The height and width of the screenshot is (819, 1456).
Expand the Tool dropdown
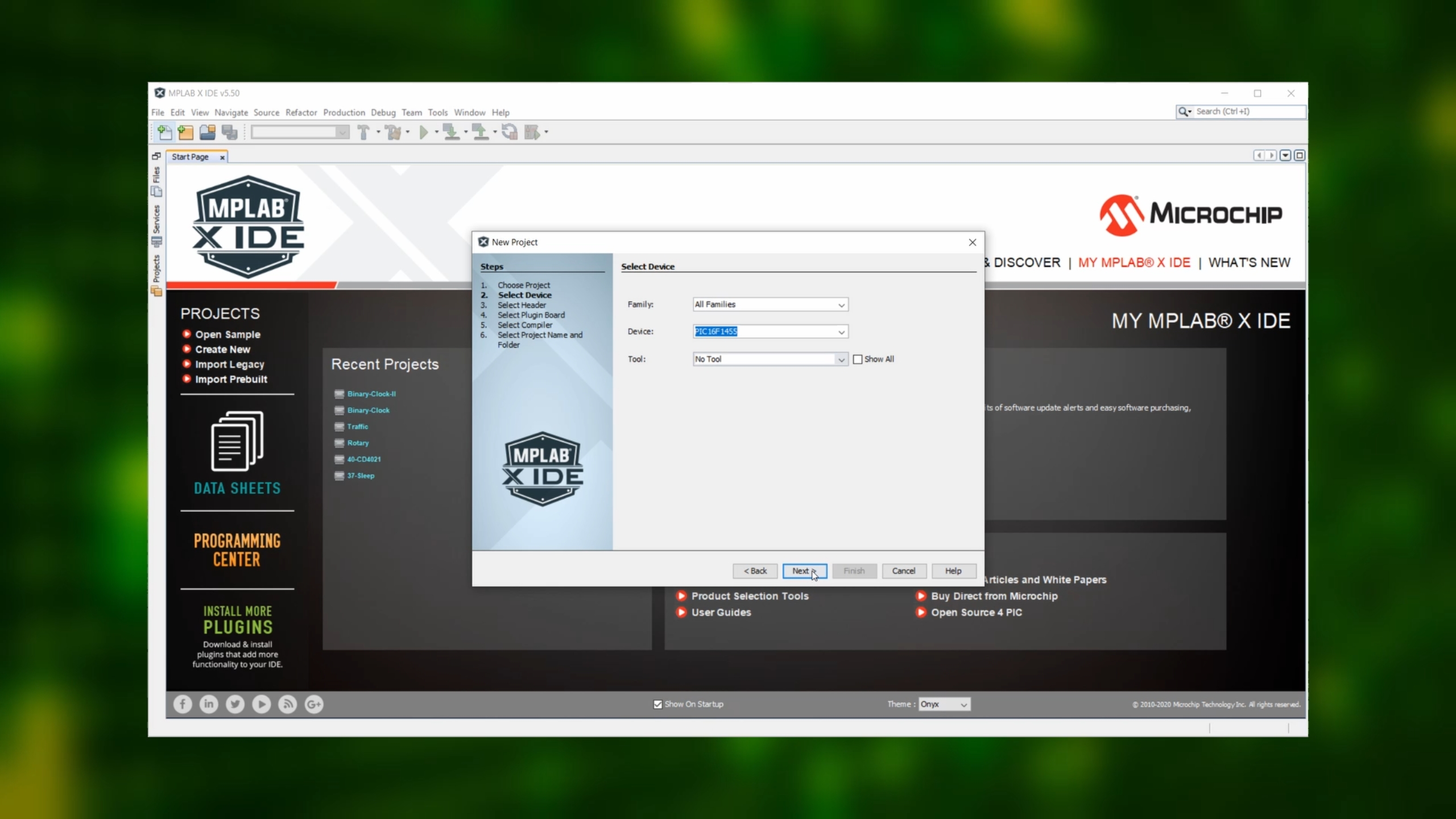pyautogui.click(x=841, y=359)
